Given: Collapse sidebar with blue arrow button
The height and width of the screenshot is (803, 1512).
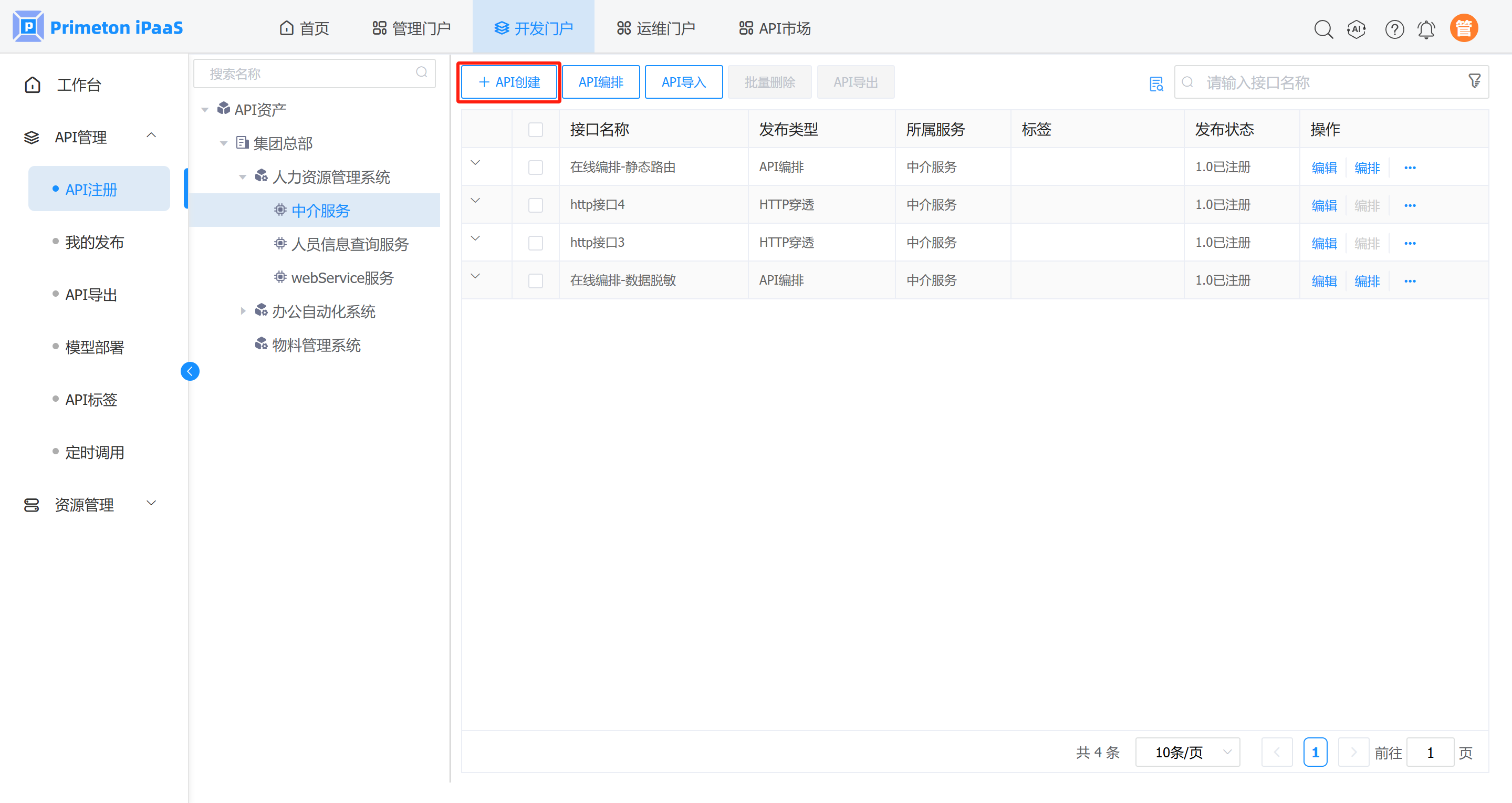Looking at the screenshot, I should tap(190, 371).
